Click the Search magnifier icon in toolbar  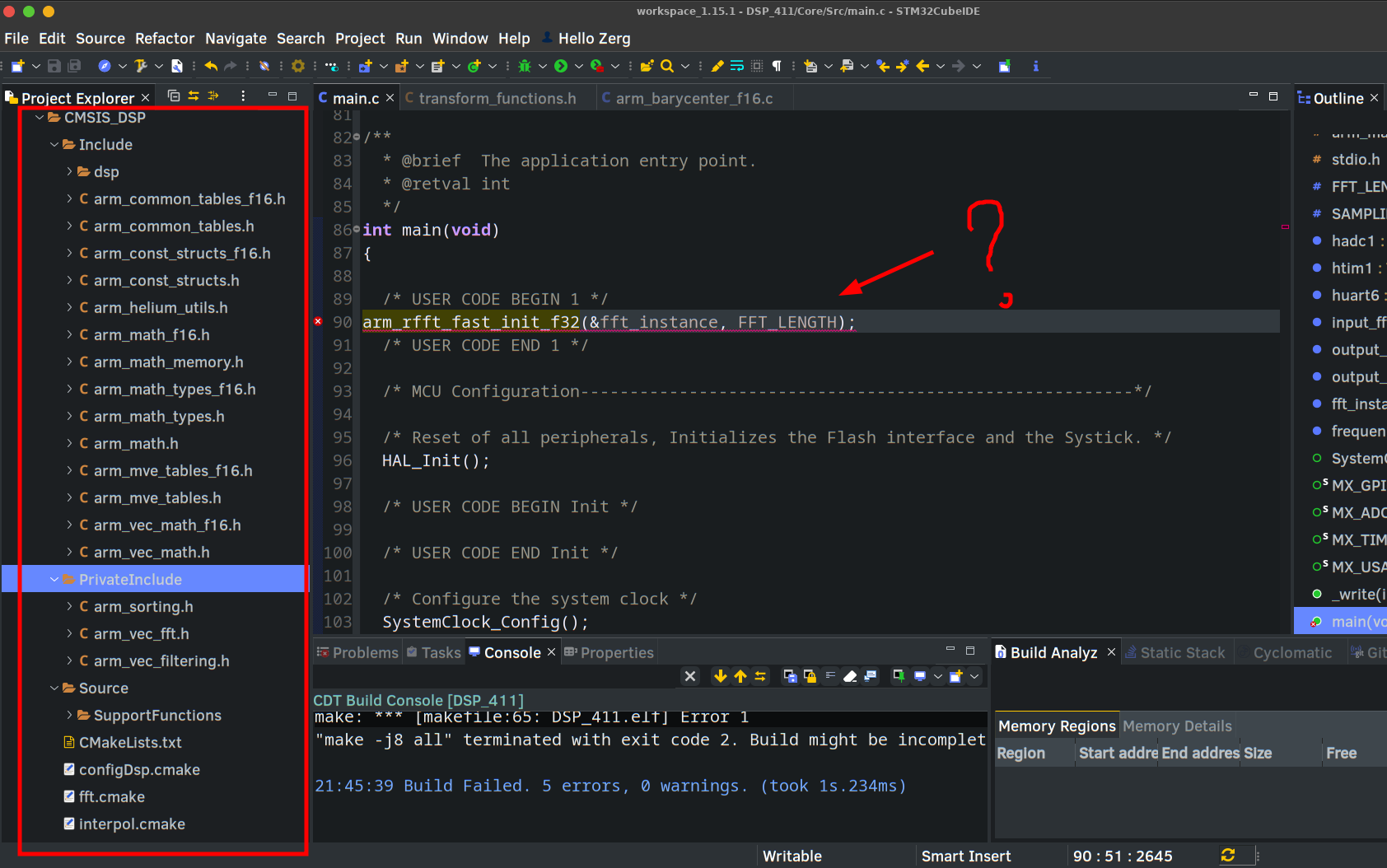pyautogui.click(x=667, y=66)
